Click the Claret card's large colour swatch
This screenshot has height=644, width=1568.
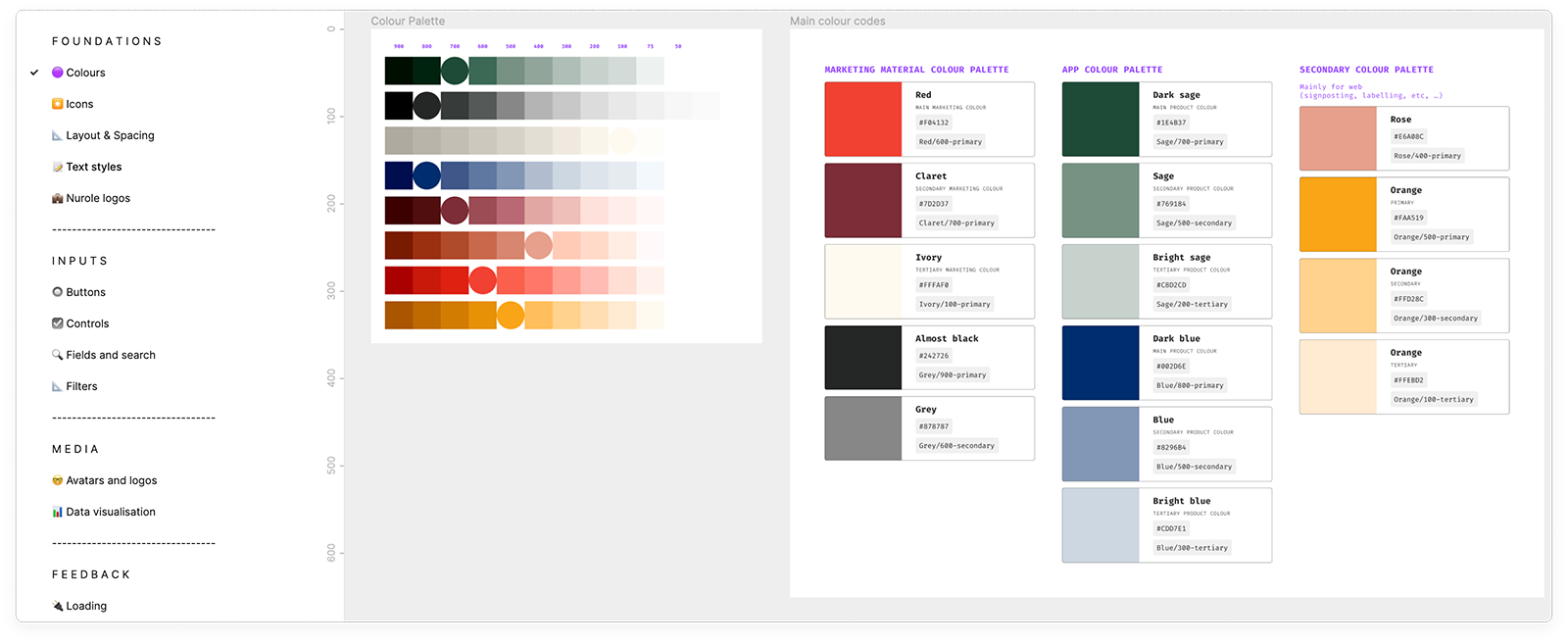pos(863,200)
